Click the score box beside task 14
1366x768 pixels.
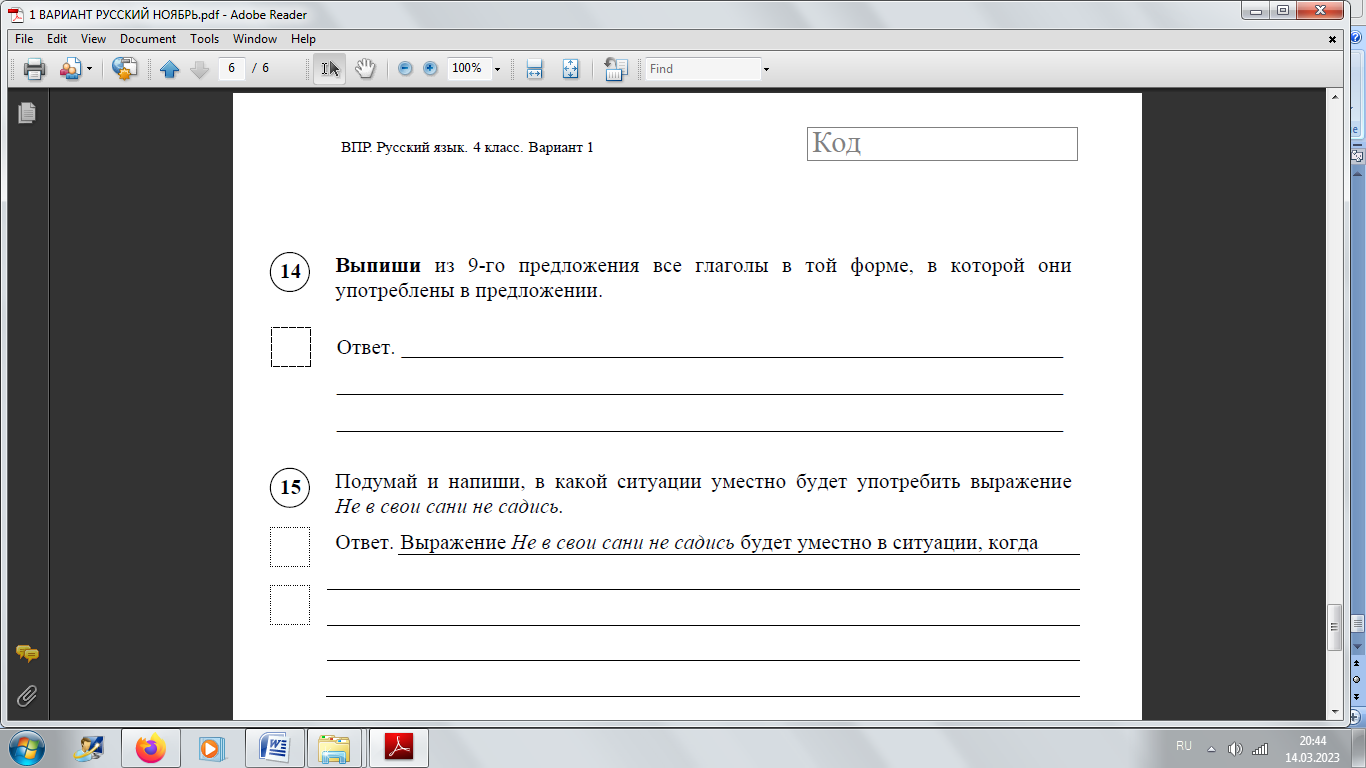(291, 347)
